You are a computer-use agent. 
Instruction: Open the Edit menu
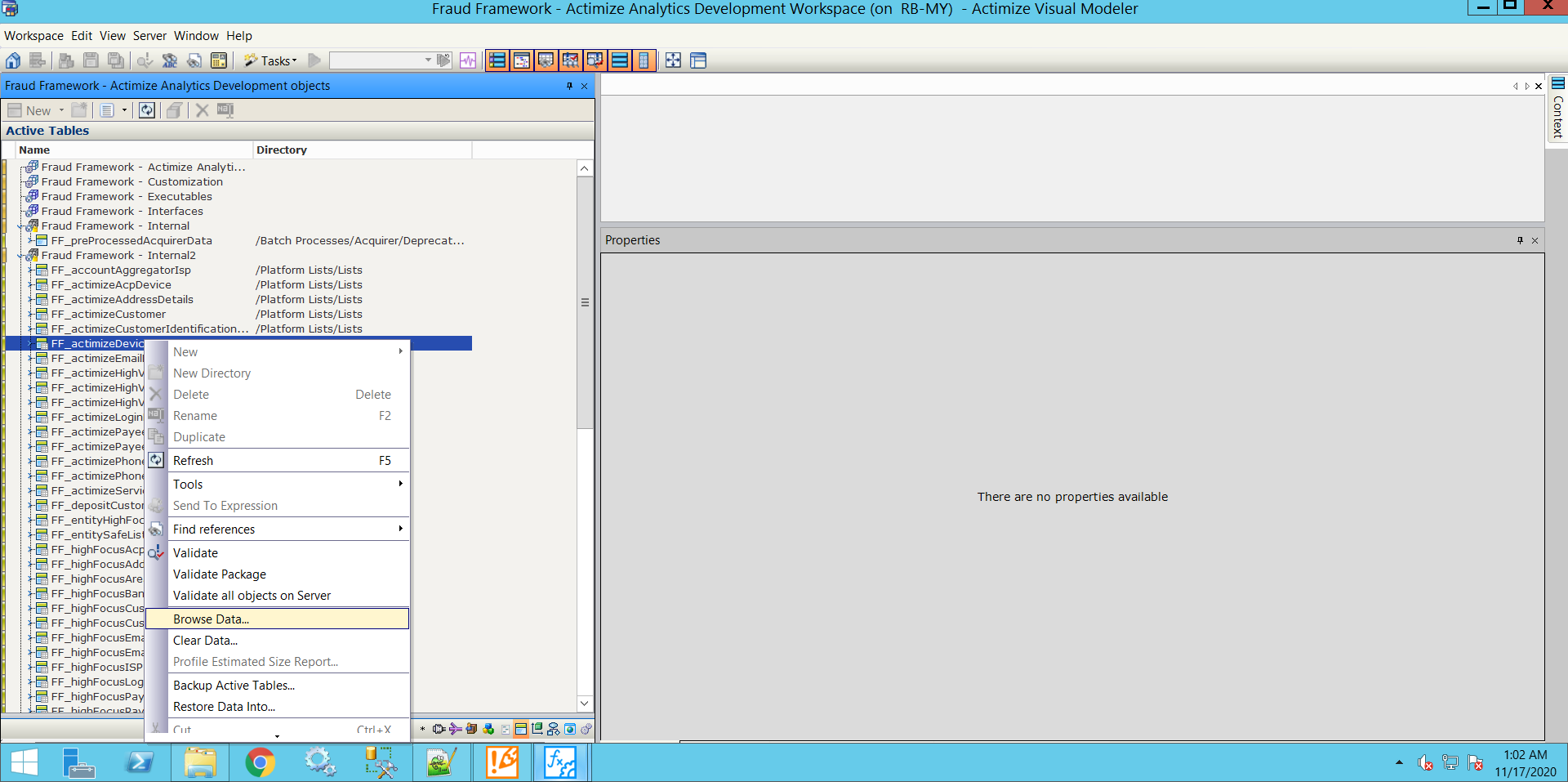(x=82, y=36)
